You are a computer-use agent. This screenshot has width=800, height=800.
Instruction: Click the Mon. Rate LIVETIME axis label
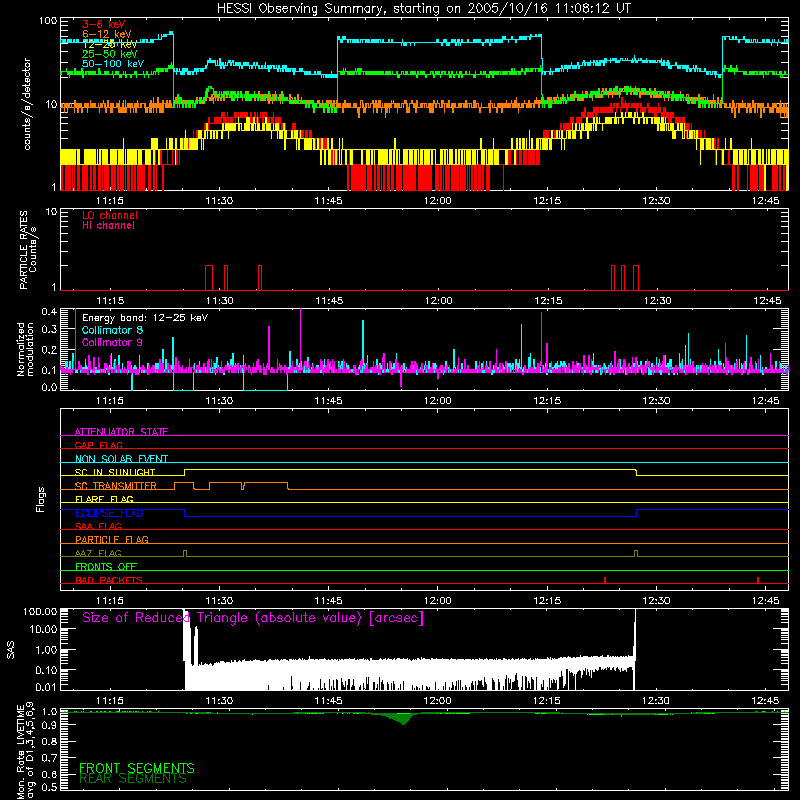(x=26, y=751)
